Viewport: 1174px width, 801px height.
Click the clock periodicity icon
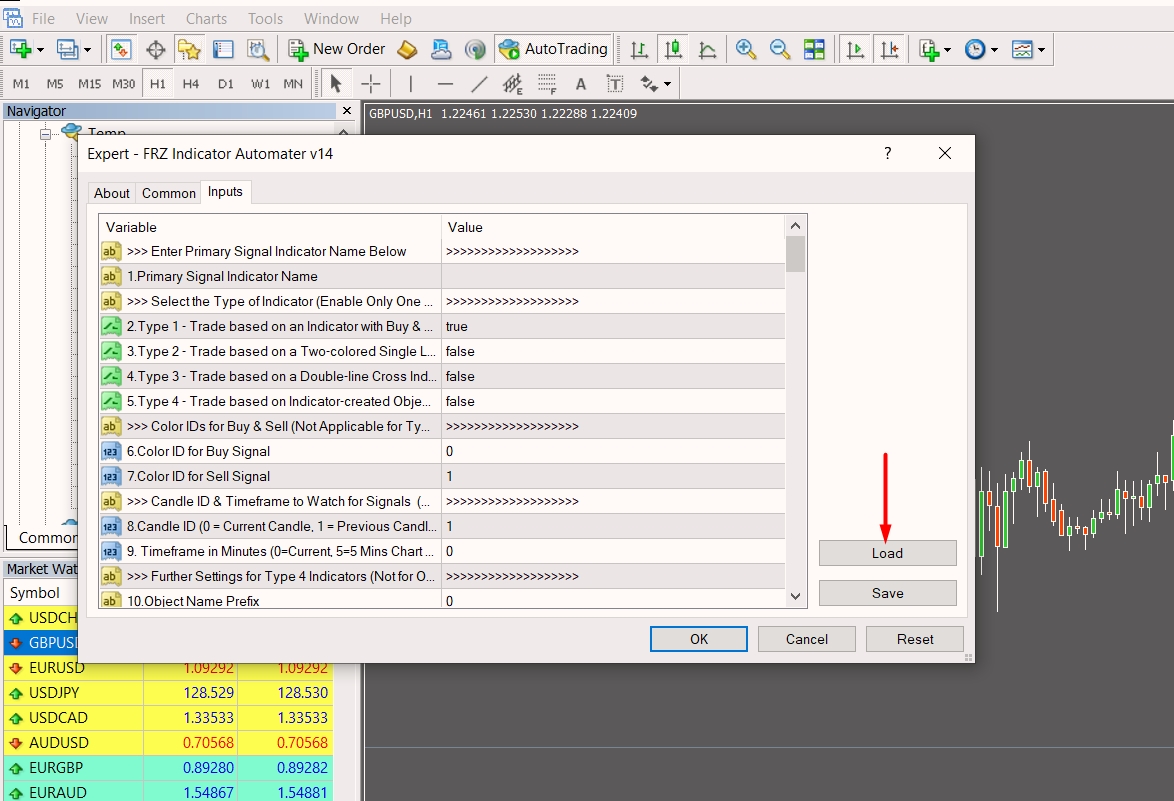975,49
